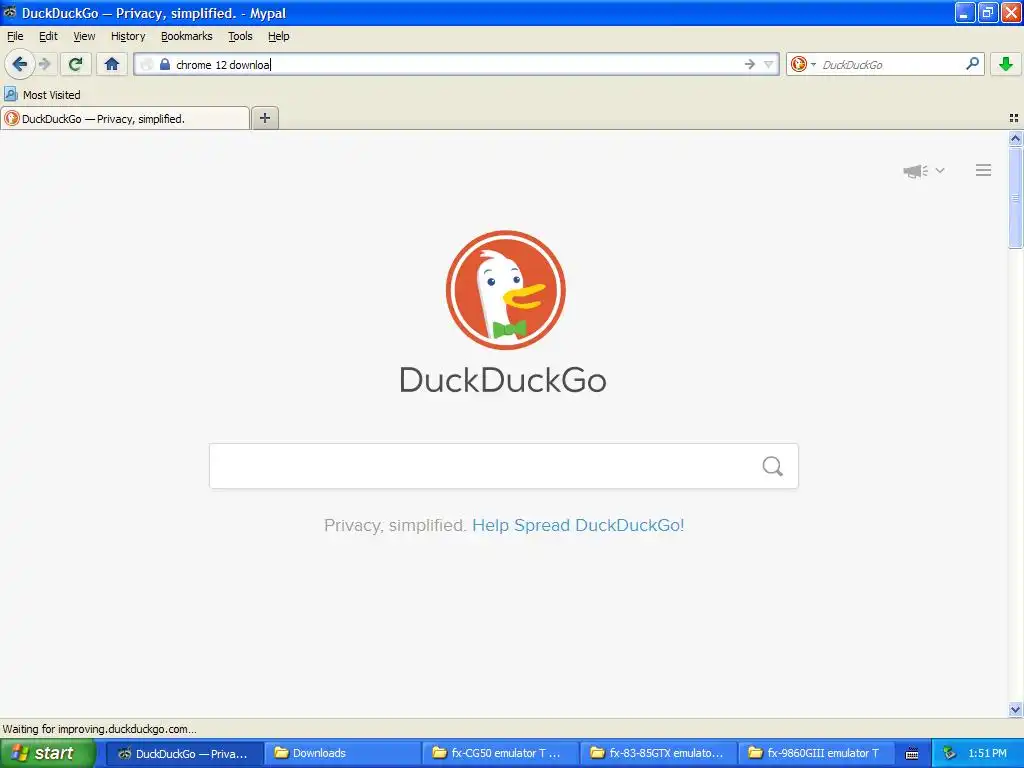Image resolution: width=1024 pixels, height=768 pixels.
Task: Open the address bar history dropdown
Action: [x=769, y=64]
